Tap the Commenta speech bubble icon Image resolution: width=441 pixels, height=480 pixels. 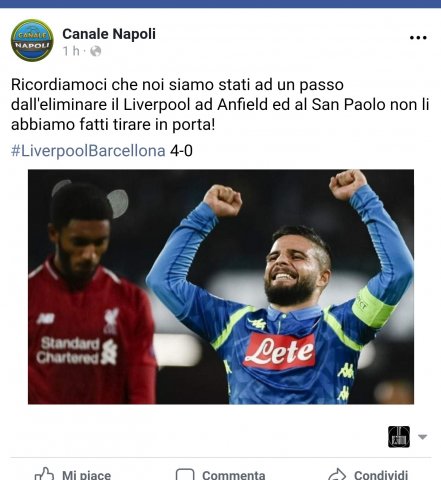tap(185, 474)
